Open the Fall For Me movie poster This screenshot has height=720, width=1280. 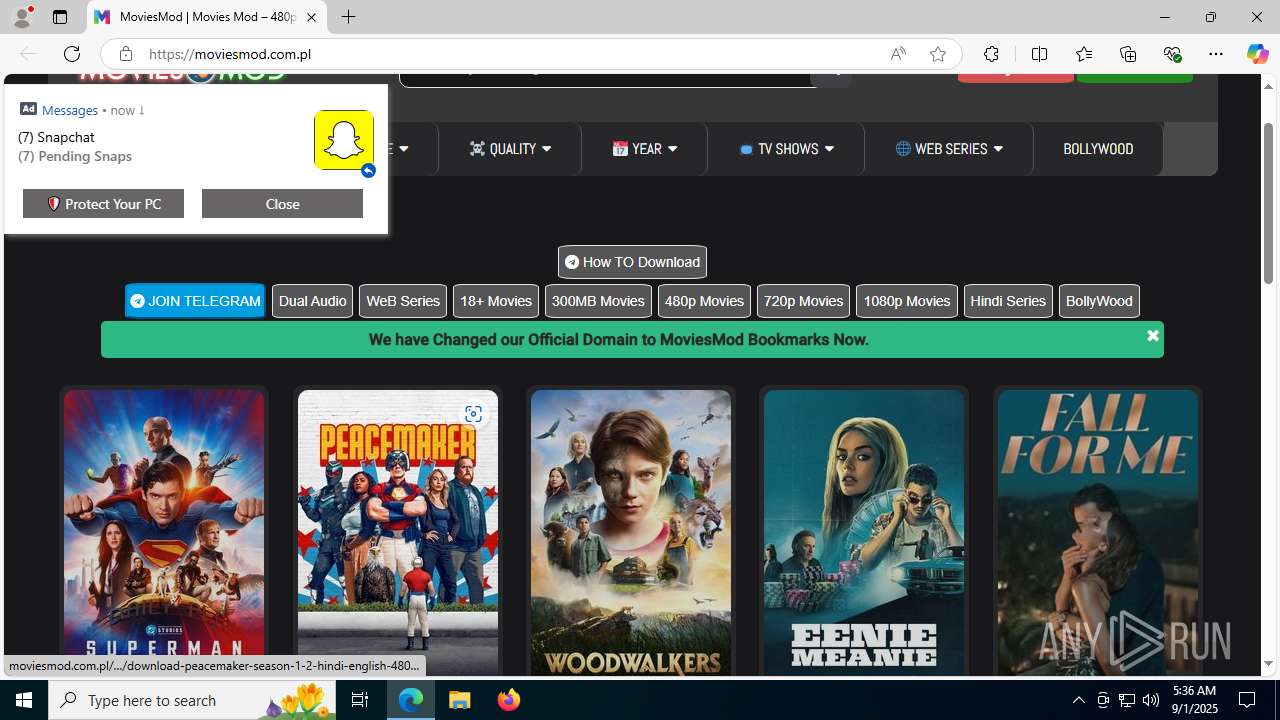click(x=1098, y=533)
